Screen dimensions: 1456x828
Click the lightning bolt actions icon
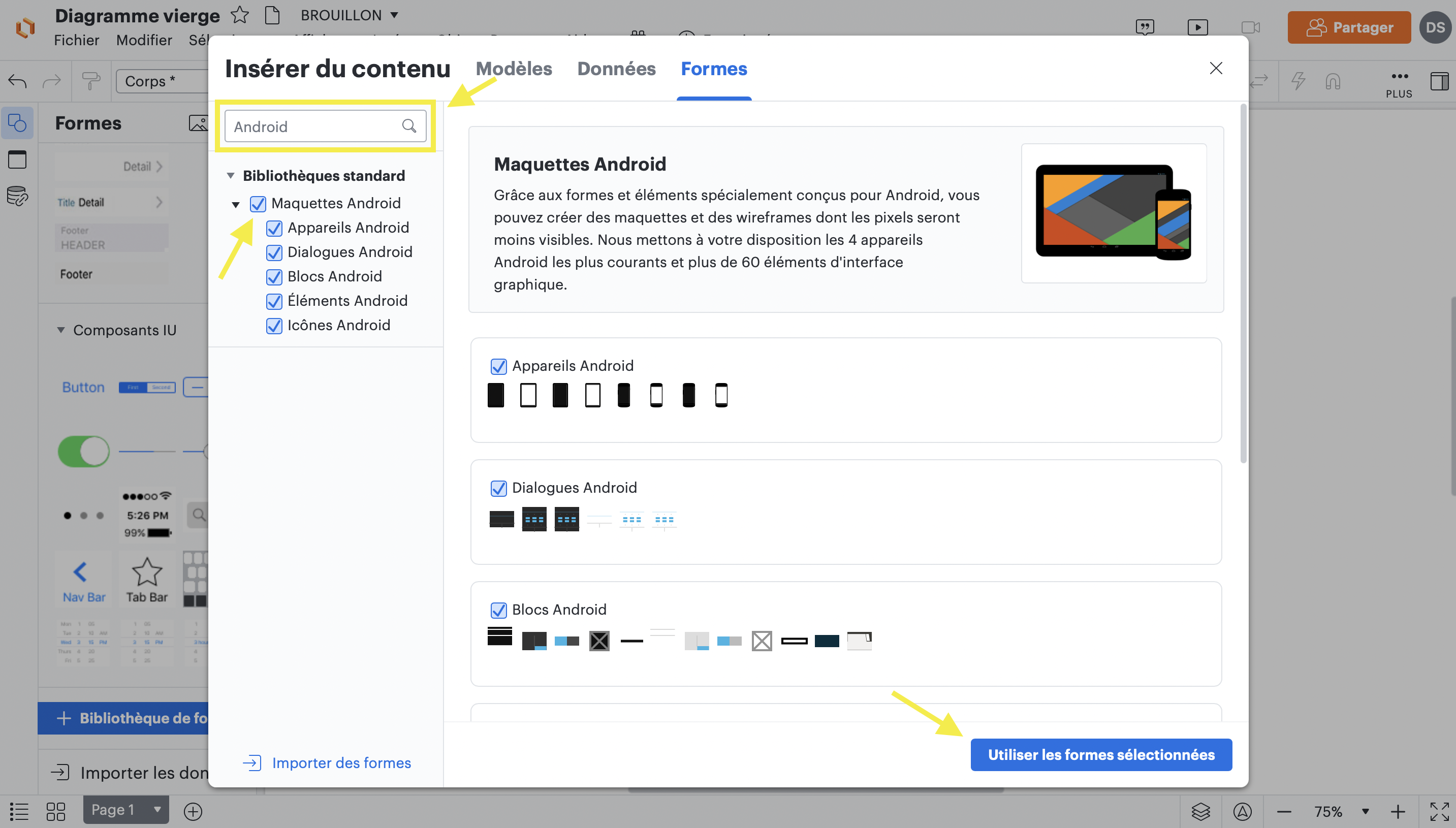point(1298,81)
